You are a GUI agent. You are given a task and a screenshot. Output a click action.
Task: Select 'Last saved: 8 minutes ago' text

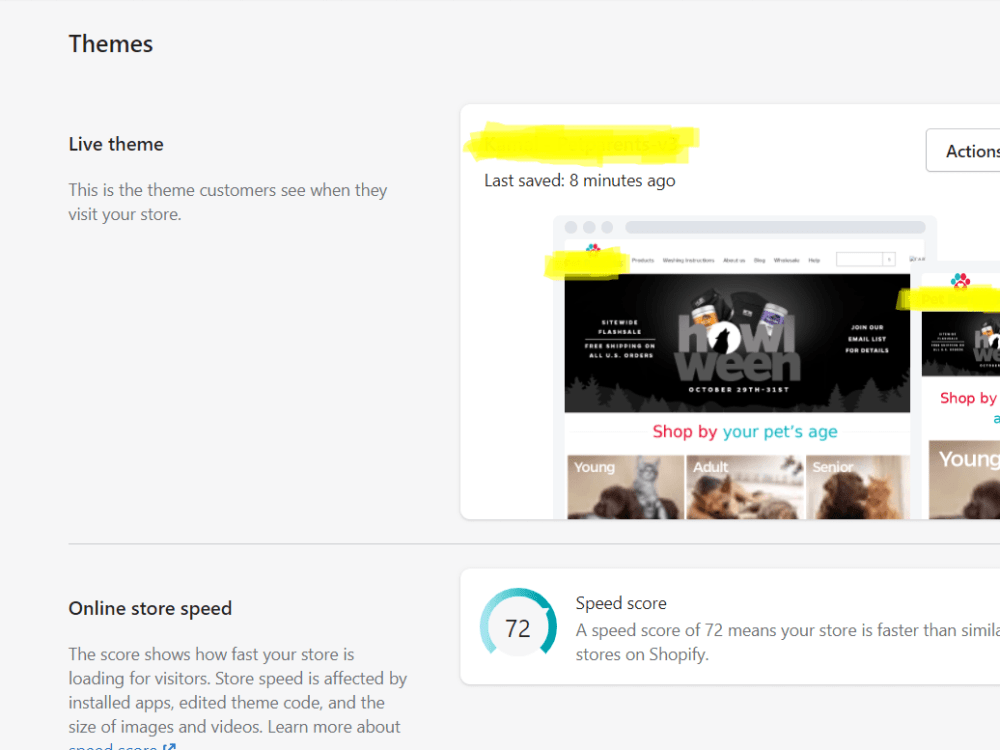[x=580, y=180]
